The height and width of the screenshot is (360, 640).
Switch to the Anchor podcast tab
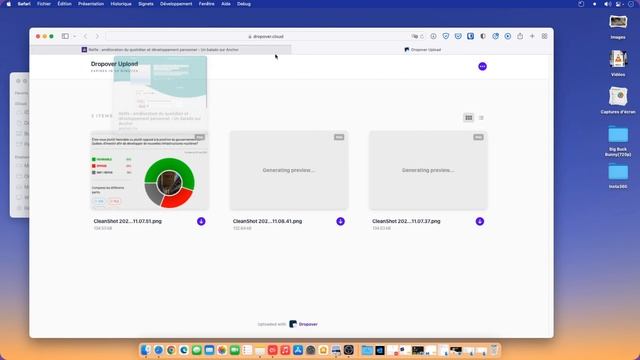pos(160,50)
